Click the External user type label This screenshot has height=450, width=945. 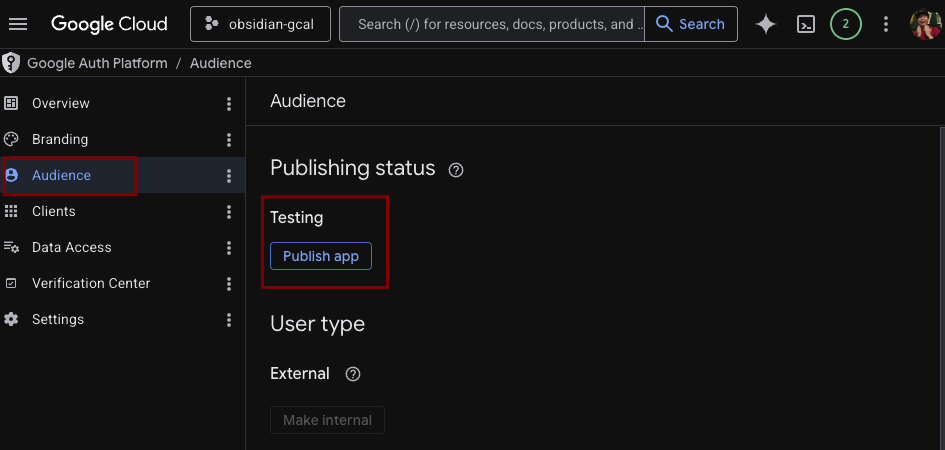click(x=300, y=373)
